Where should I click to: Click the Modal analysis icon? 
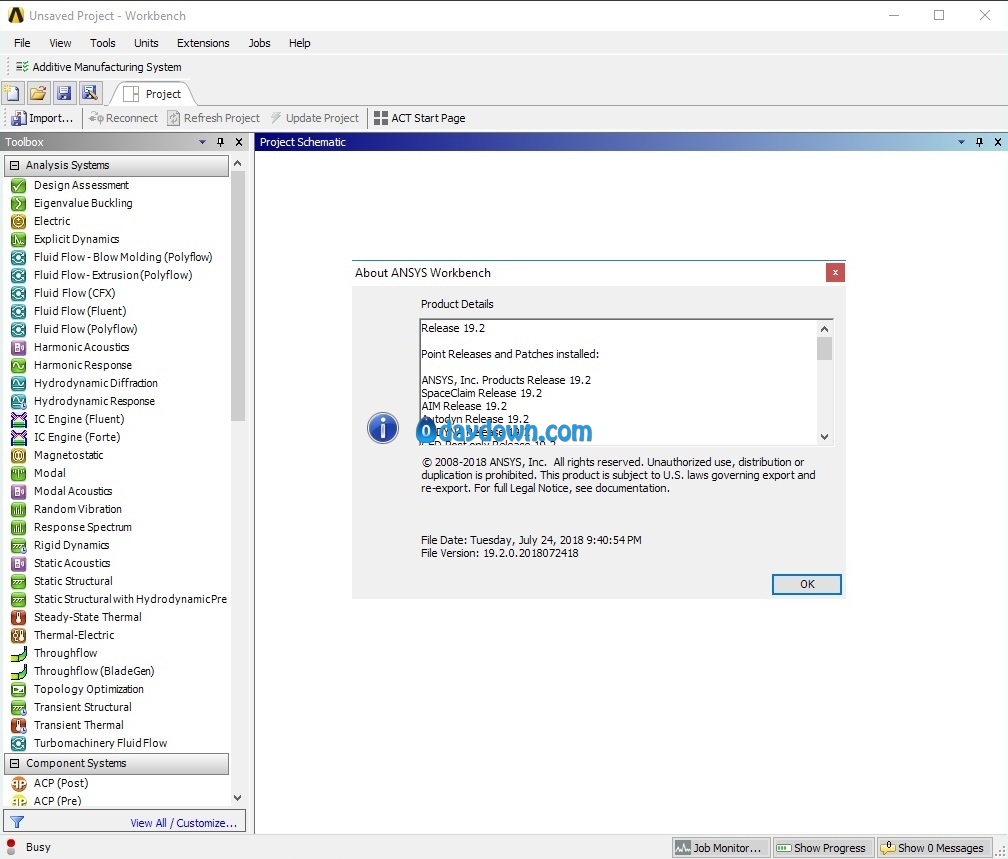pos(19,473)
